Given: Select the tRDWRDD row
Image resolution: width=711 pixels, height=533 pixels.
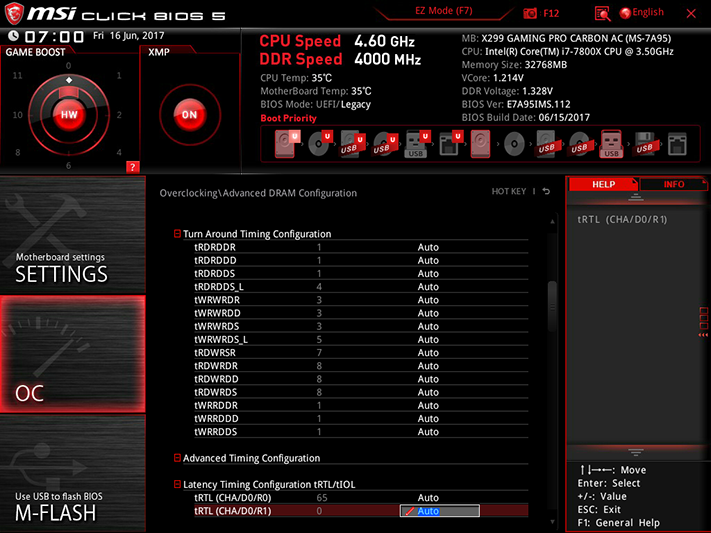Looking at the screenshot, I should [361, 379].
